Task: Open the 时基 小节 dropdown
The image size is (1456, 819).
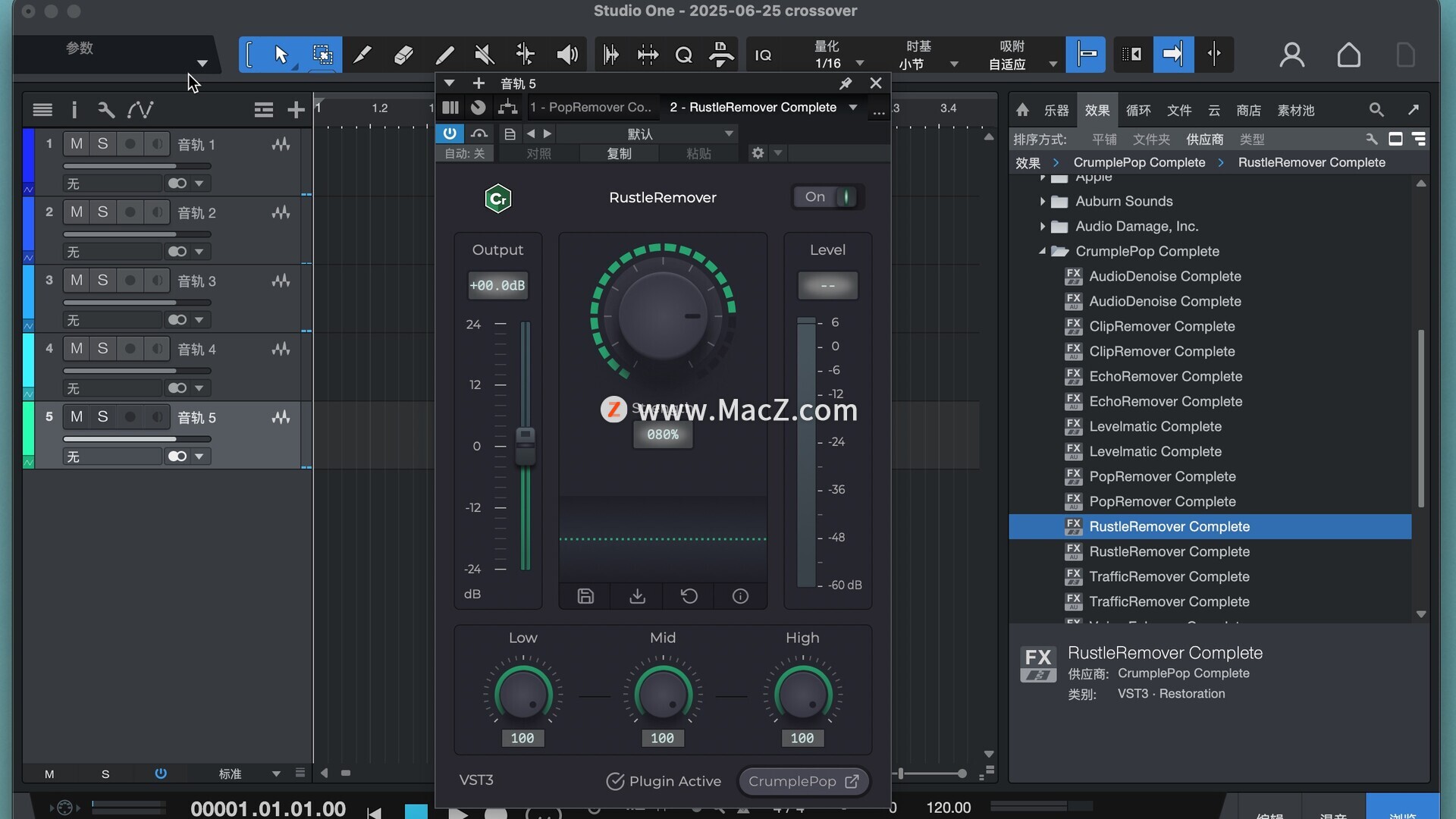Action: click(x=954, y=64)
